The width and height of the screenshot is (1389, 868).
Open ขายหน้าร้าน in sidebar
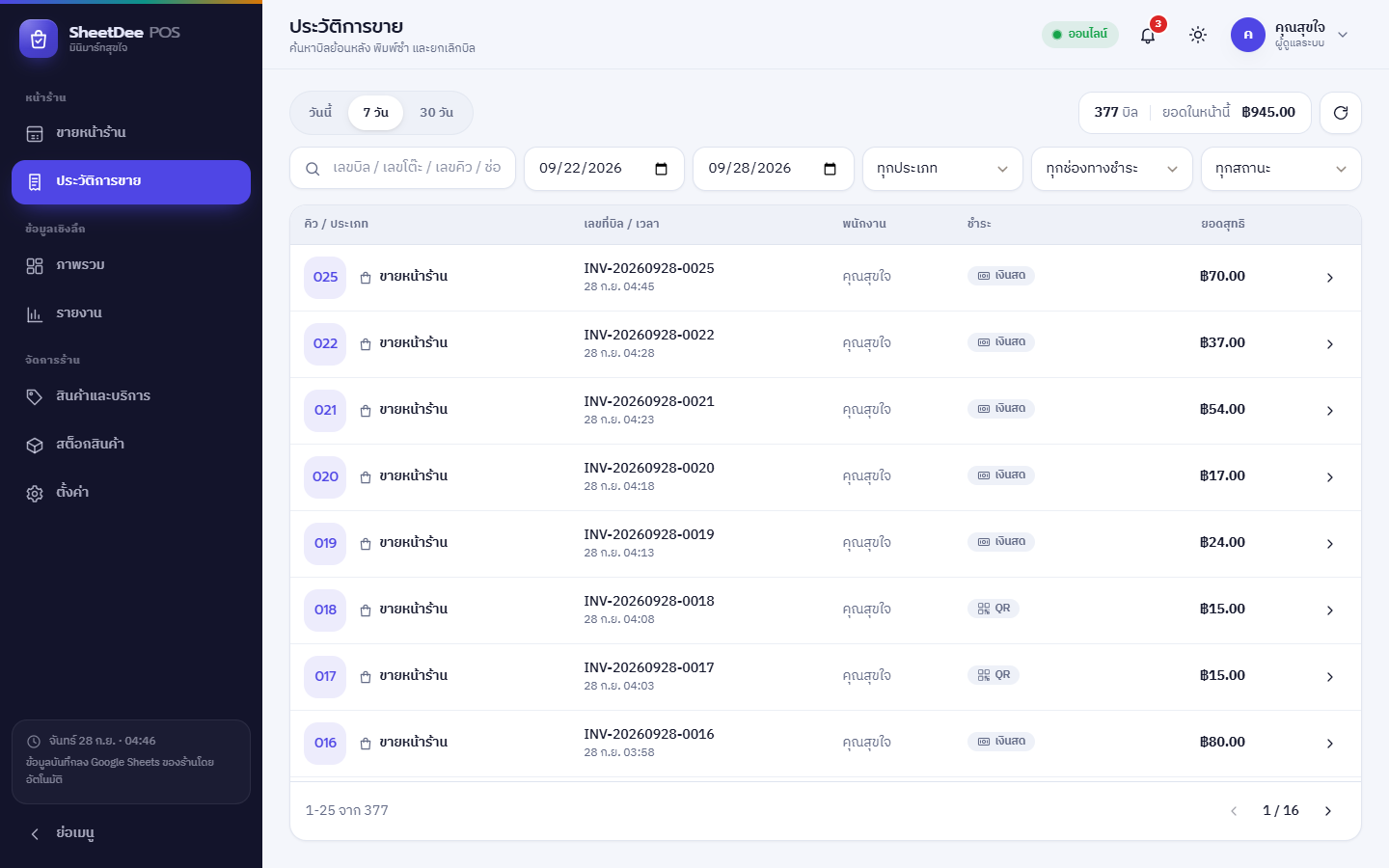[x=131, y=134]
